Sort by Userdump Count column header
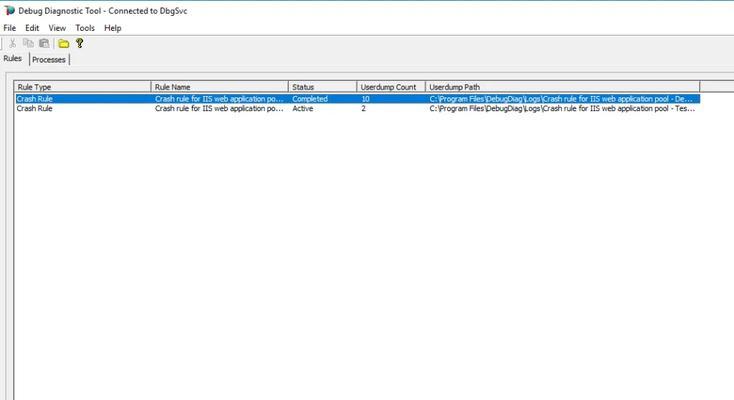This screenshot has height=400, width=734. click(x=391, y=87)
